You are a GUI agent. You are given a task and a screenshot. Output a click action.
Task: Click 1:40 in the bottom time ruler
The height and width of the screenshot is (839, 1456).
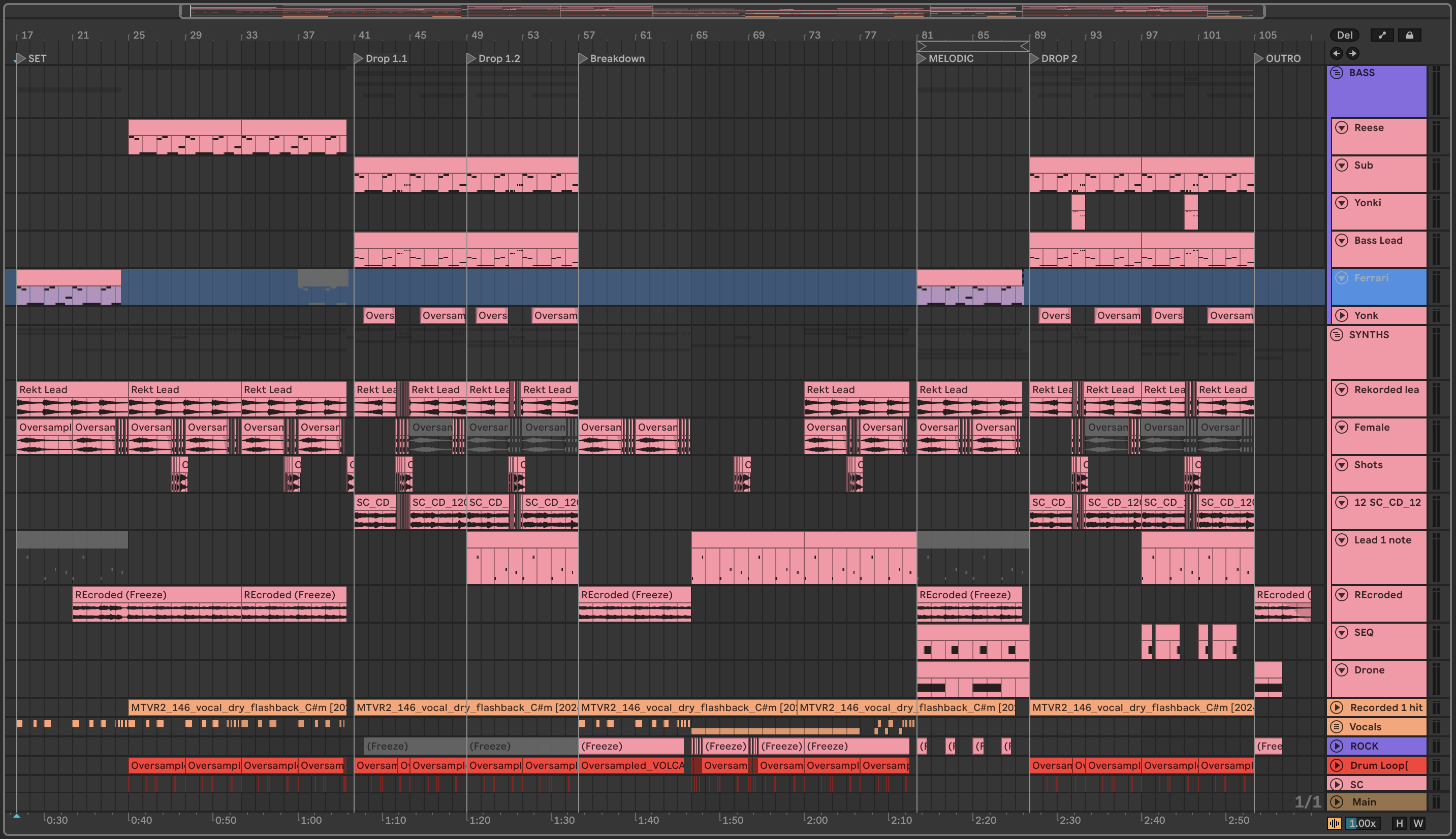point(648,820)
